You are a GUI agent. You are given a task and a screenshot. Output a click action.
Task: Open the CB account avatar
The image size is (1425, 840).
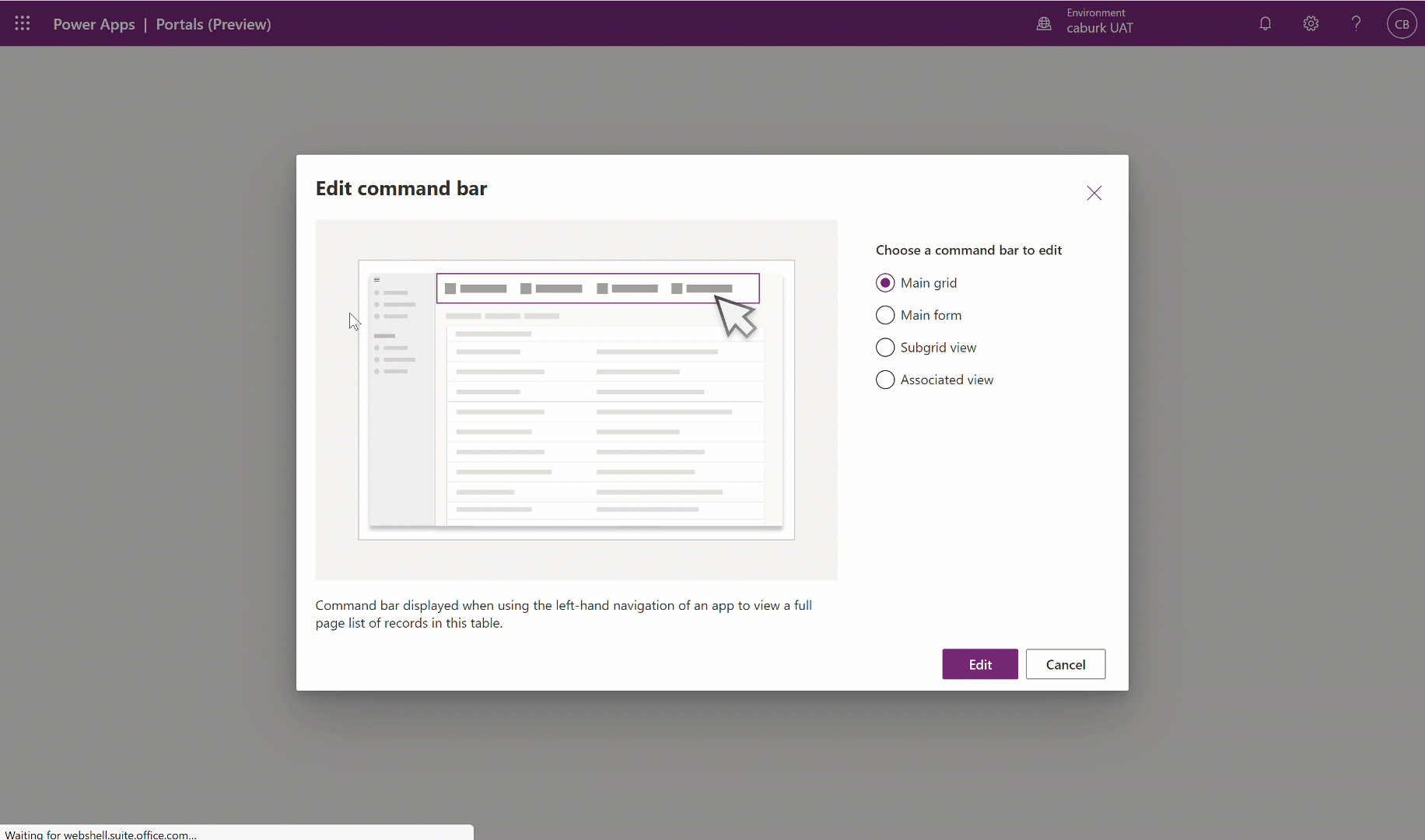tap(1402, 23)
